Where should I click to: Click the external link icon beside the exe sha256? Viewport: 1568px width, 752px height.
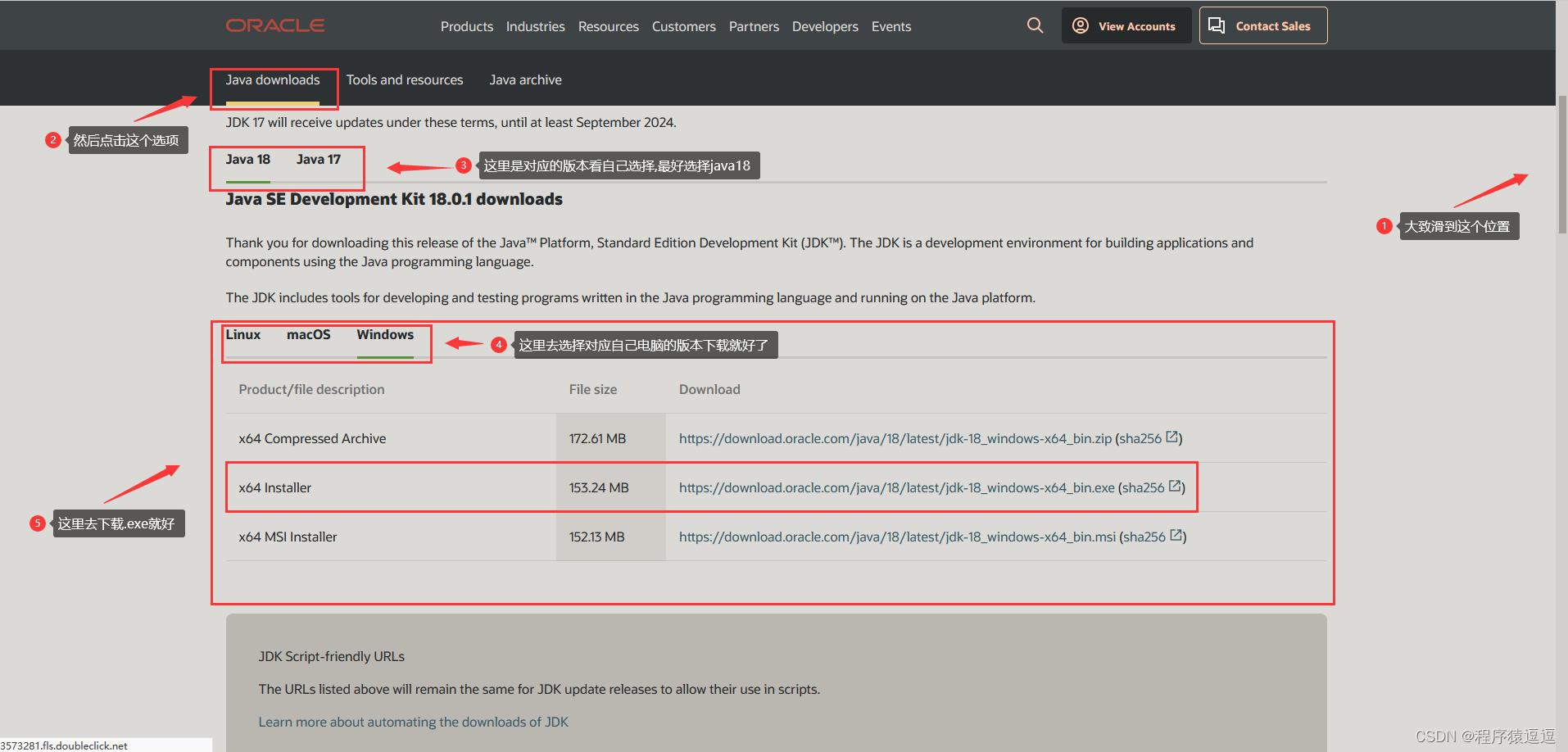pyautogui.click(x=1175, y=487)
